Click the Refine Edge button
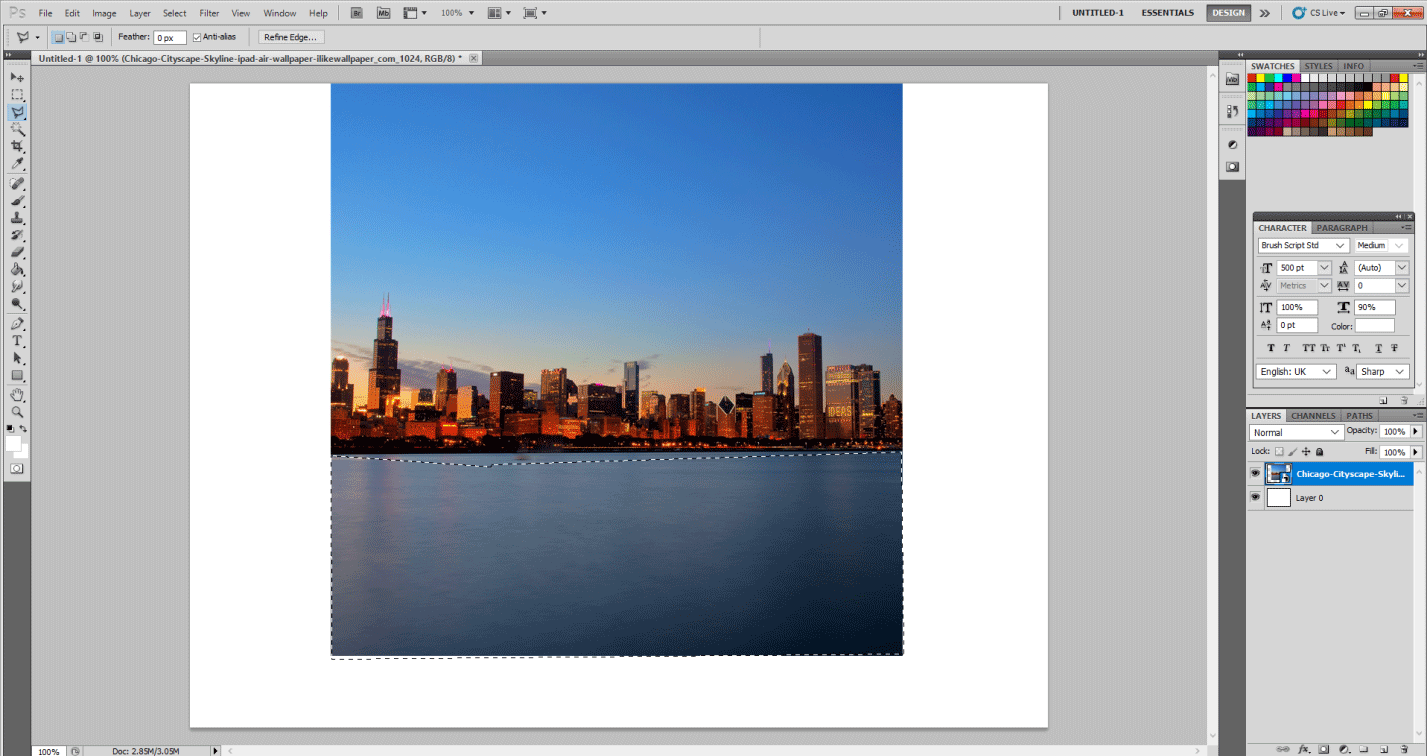 pyautogui.click(x=290, y=37)
